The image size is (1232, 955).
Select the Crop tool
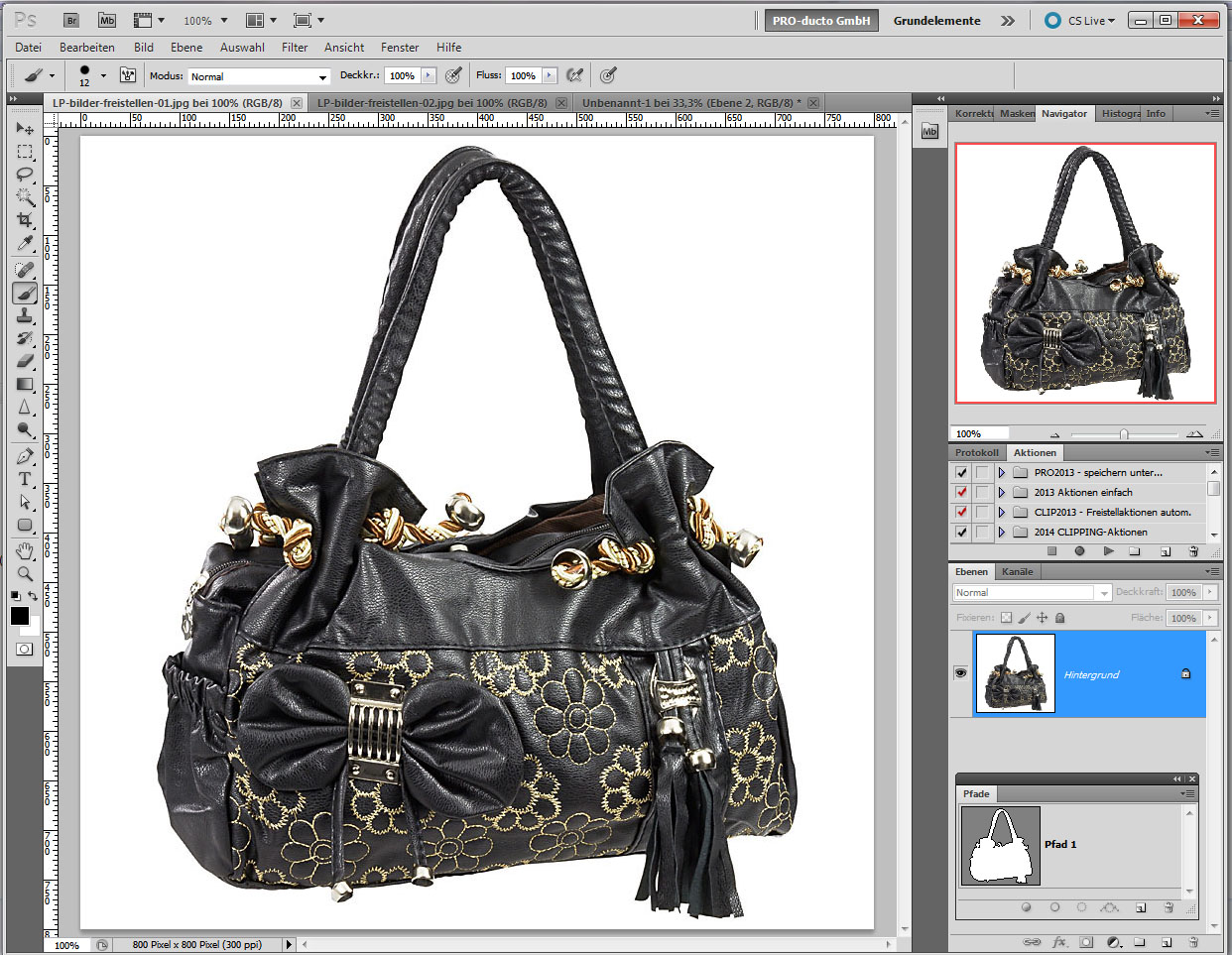[x=25, y=220]
